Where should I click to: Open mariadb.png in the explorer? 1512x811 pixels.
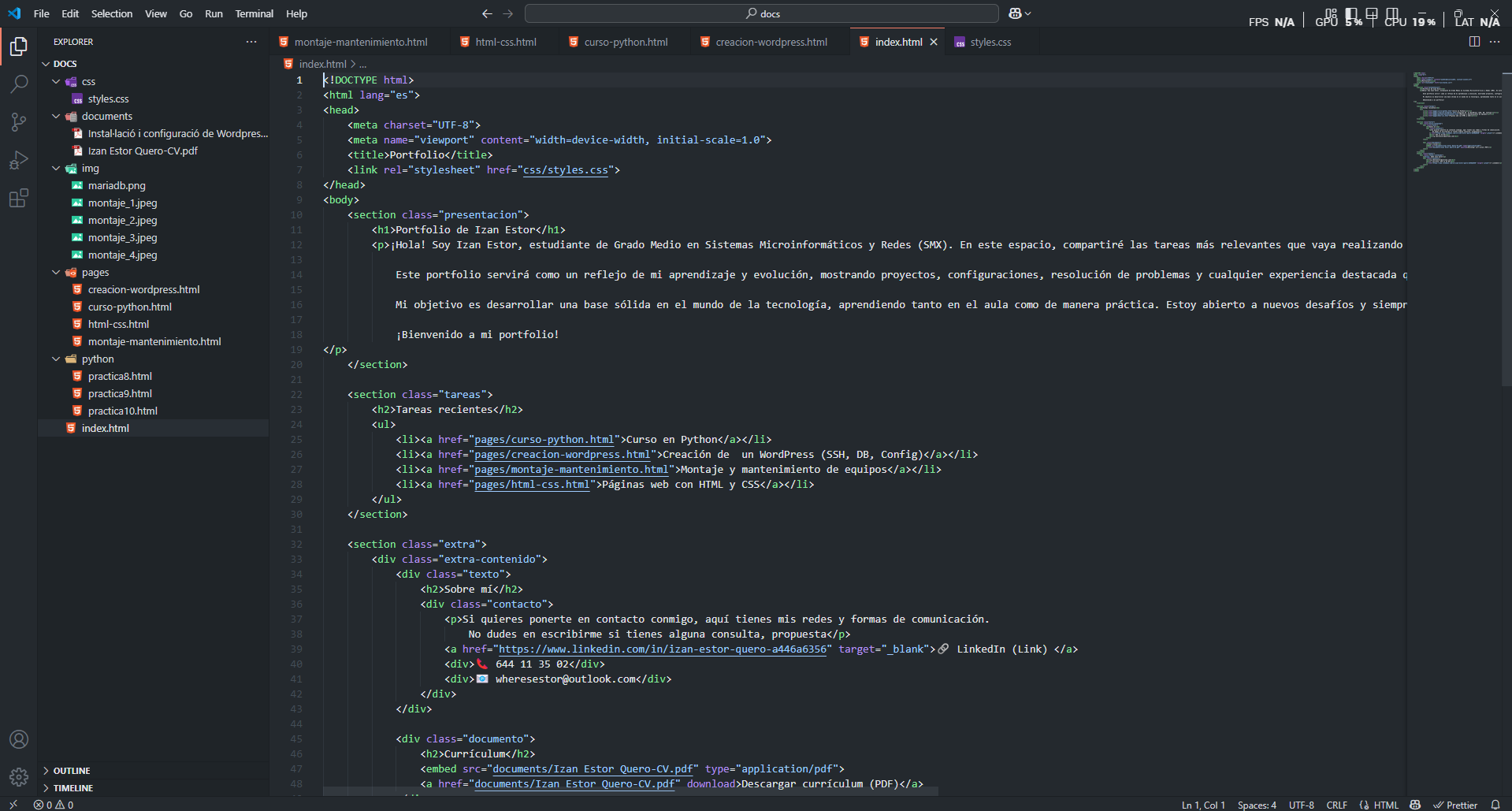point(117,185)
